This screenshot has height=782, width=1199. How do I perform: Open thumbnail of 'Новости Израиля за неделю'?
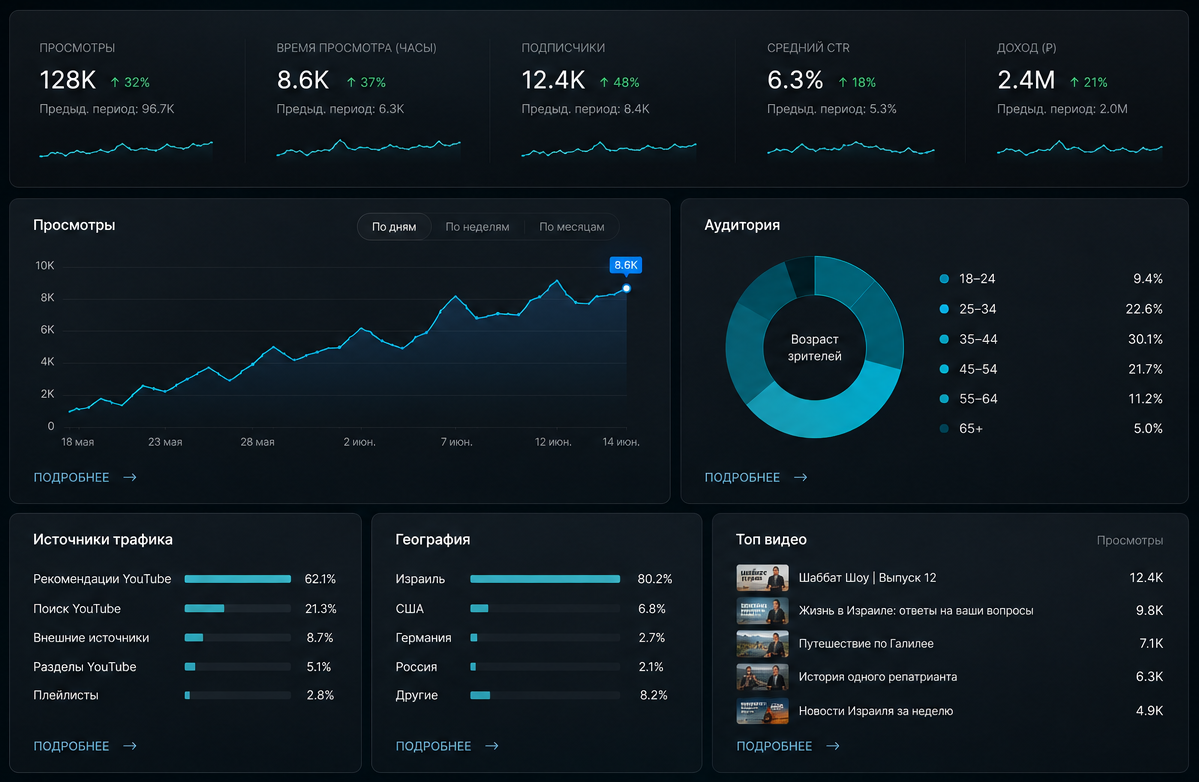tap(762, 710)
